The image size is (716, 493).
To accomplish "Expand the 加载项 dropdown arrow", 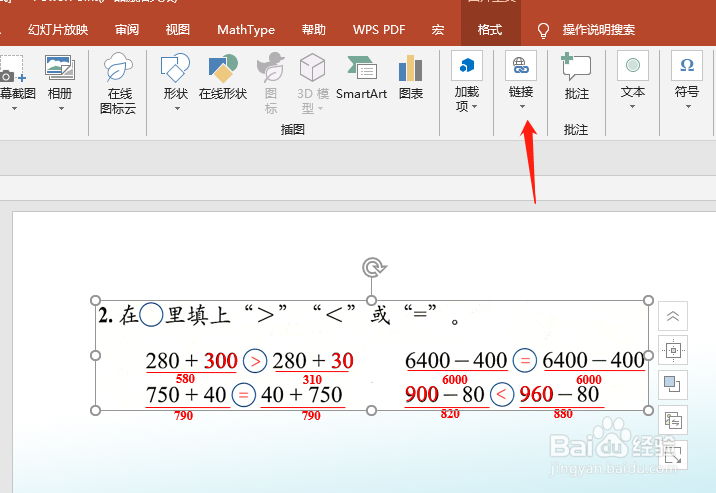I will click(x=474, y=107).
